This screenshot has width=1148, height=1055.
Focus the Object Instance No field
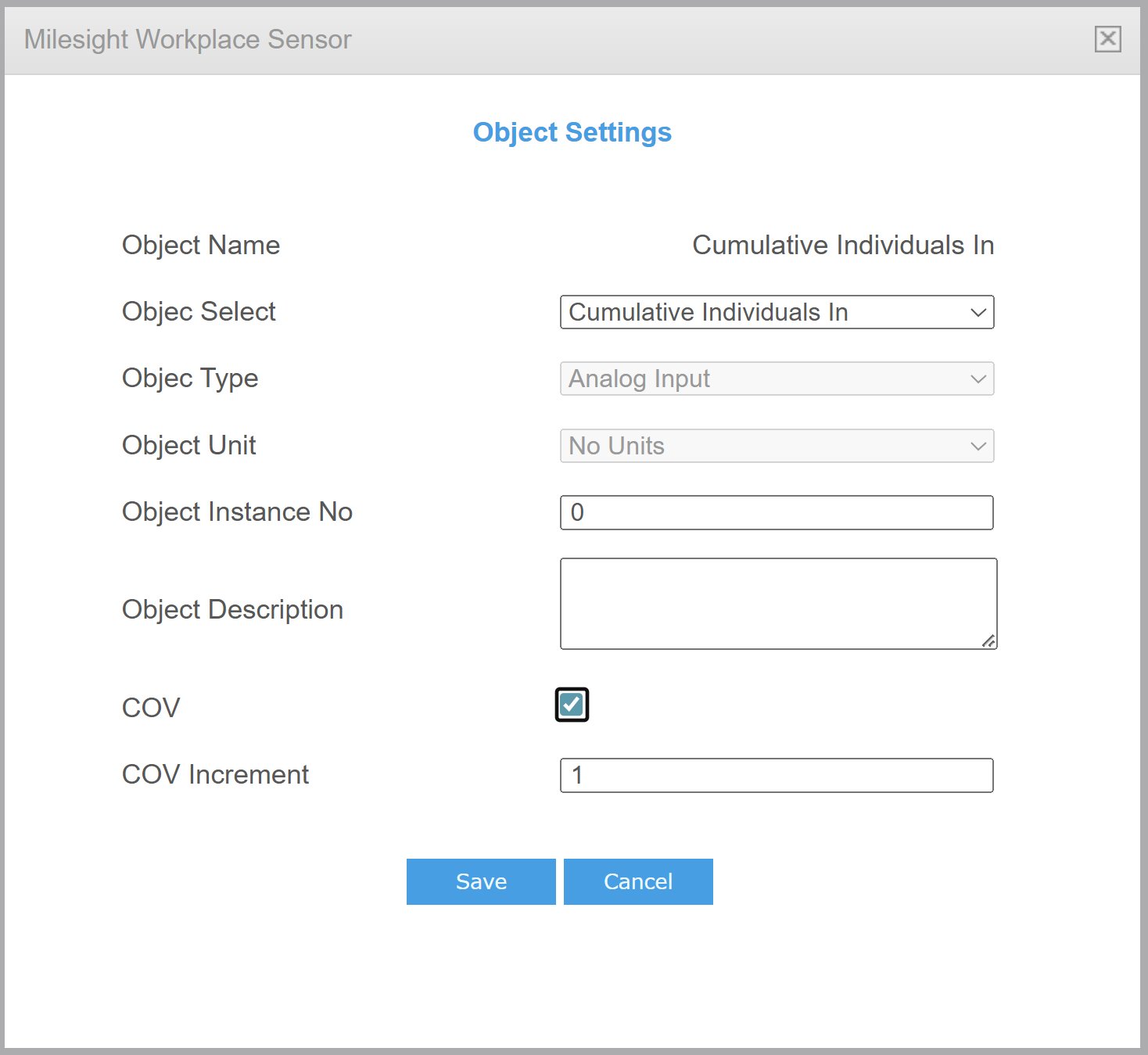[777, 512]
